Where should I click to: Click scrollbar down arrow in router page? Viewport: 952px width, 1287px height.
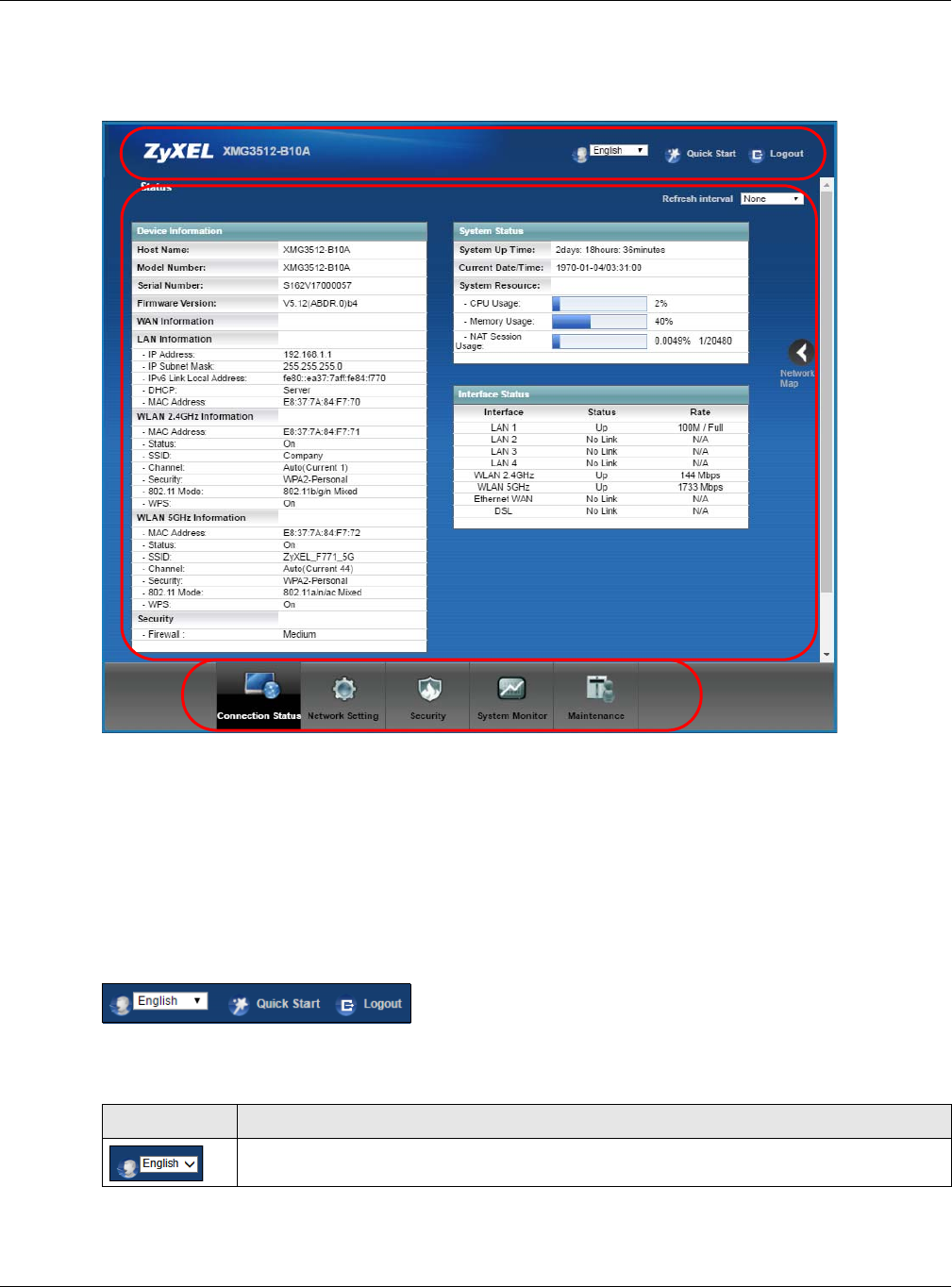click(827, 654)
